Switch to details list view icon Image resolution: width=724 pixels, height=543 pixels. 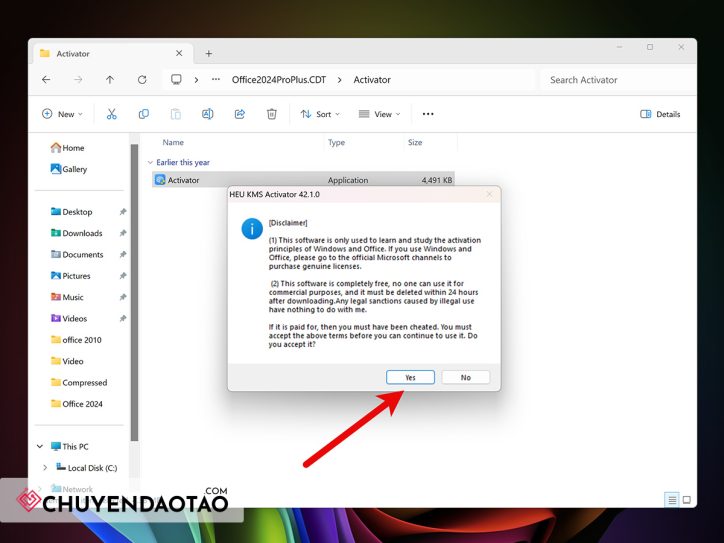(x=672, y=500)
